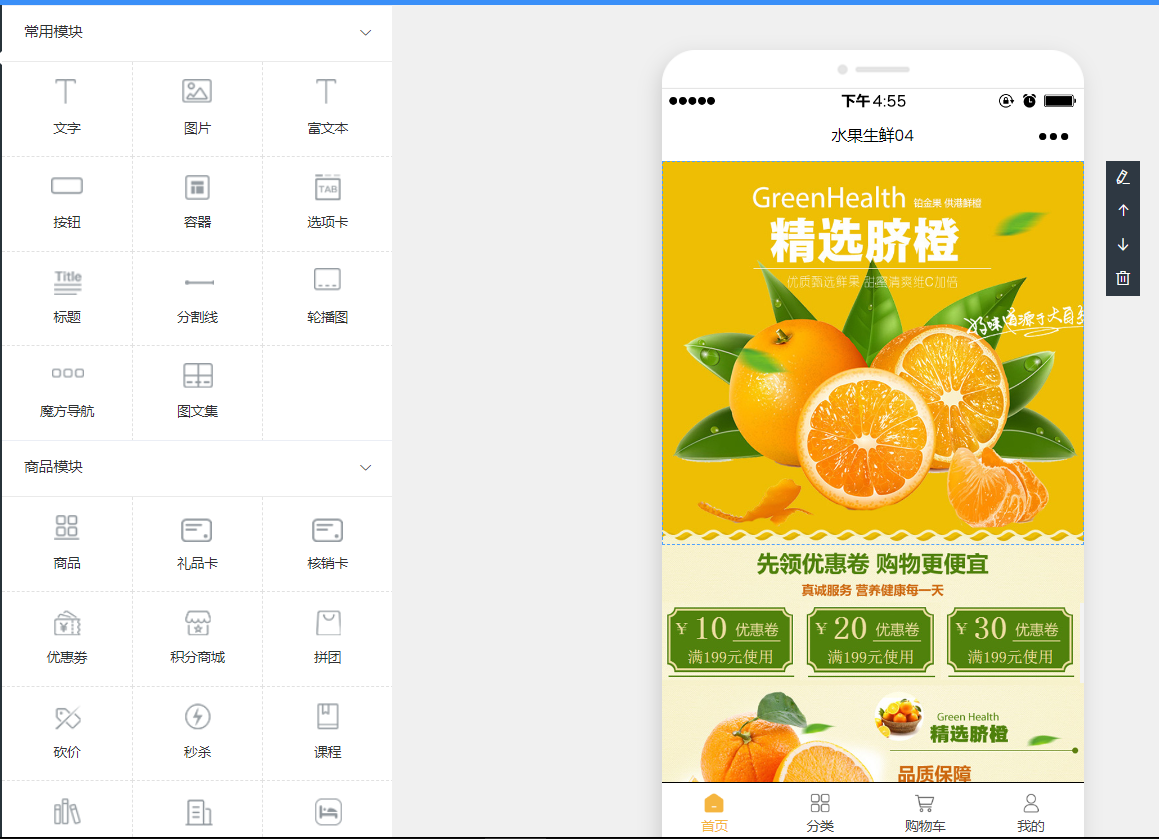Pick the 魔方导航 navigation module
The image size is (1159, 839).
pos(66,390)
